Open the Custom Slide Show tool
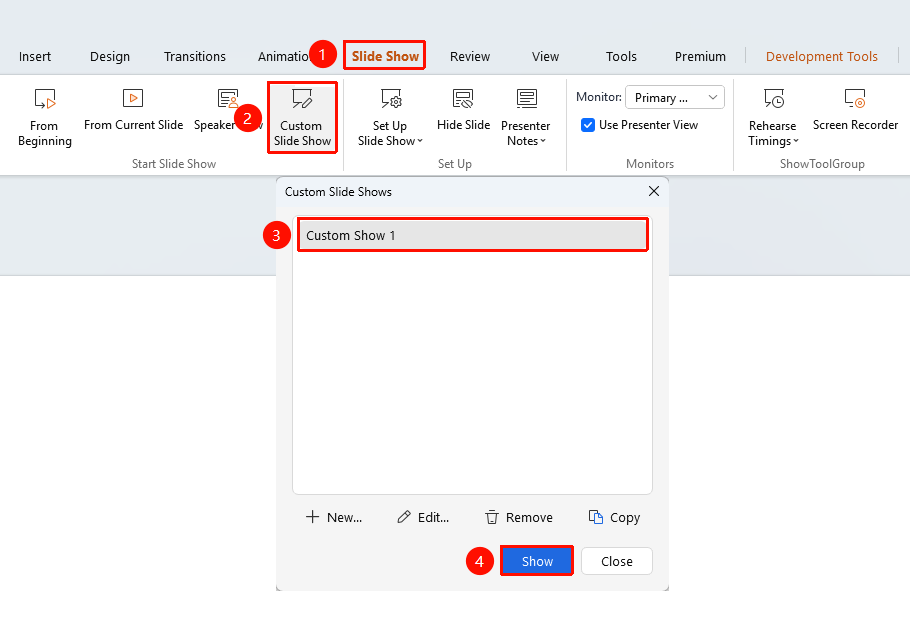The width and height of the screenshot is (910, 629). 302,118
